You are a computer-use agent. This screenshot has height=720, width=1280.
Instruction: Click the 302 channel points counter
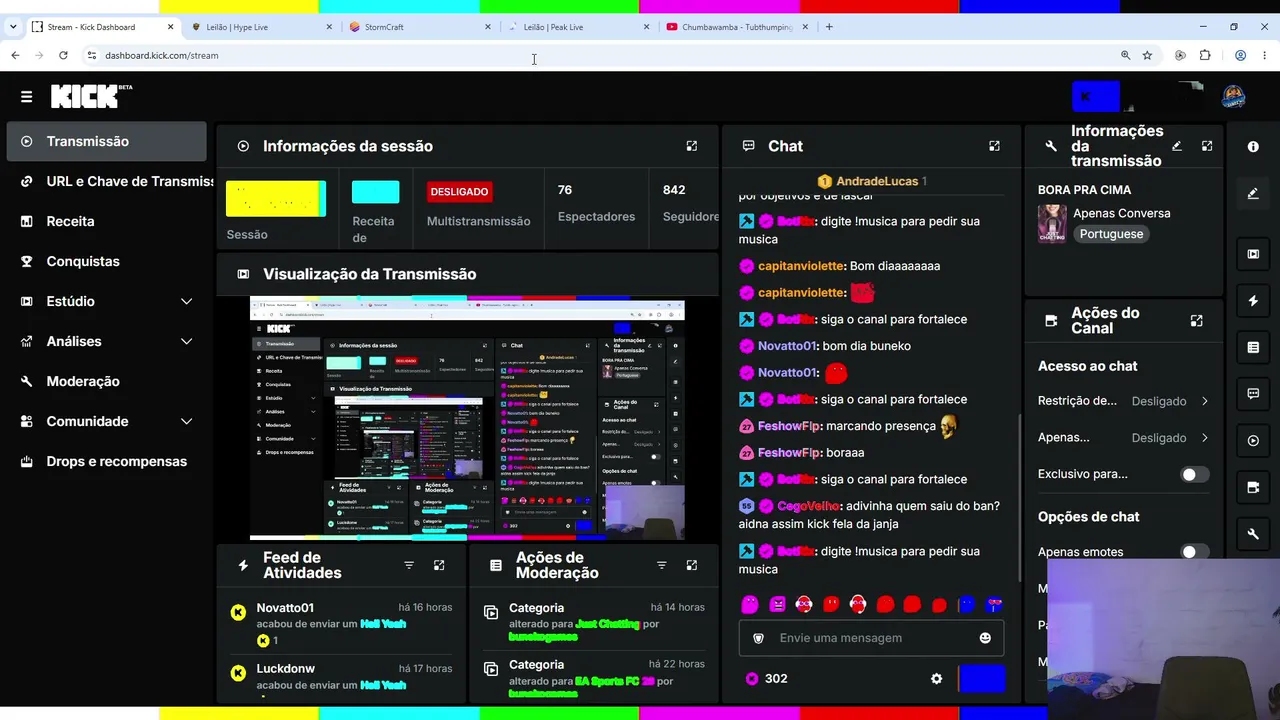pyautogui.click(x=766, y=679)
